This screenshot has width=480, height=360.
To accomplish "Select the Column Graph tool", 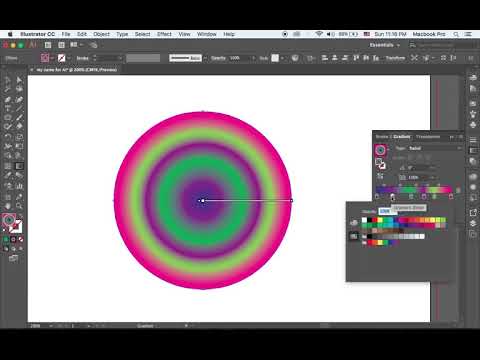I will pos(19,186).
